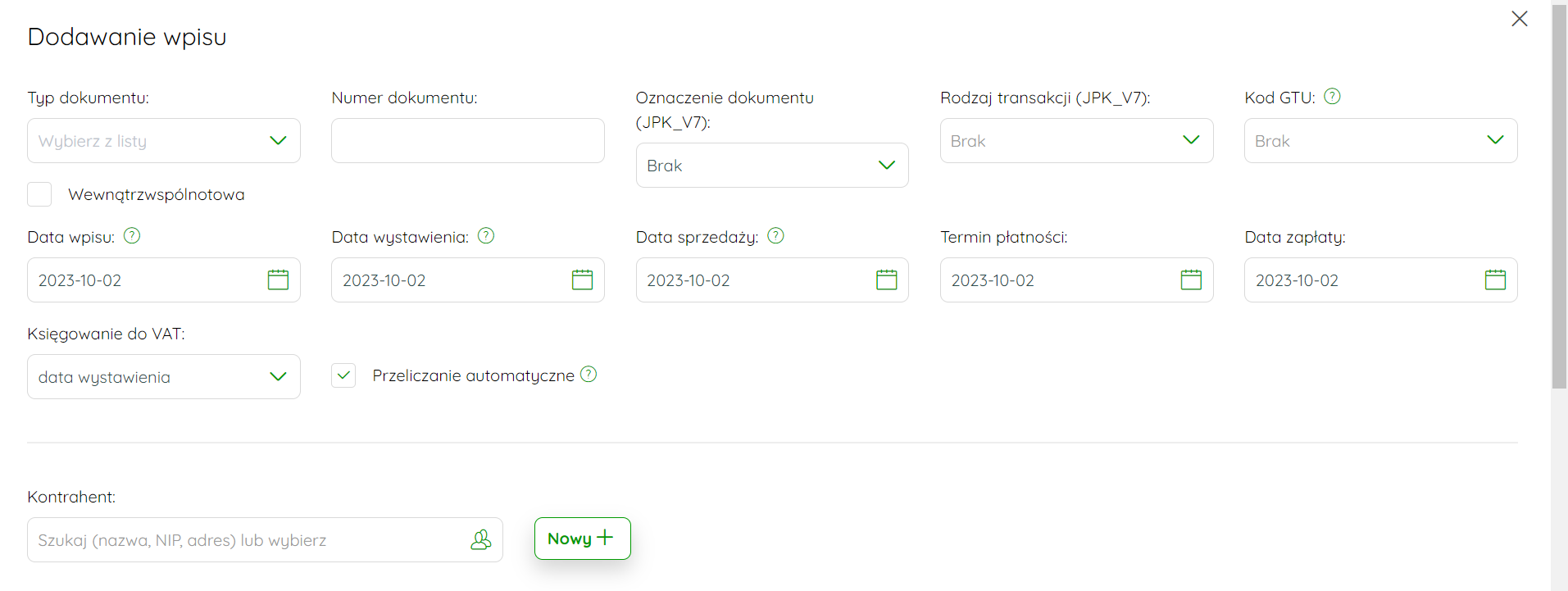
Task: Enable the Wewnątrzwspólnotowa checkbox
Action: (x=39, y=194)
